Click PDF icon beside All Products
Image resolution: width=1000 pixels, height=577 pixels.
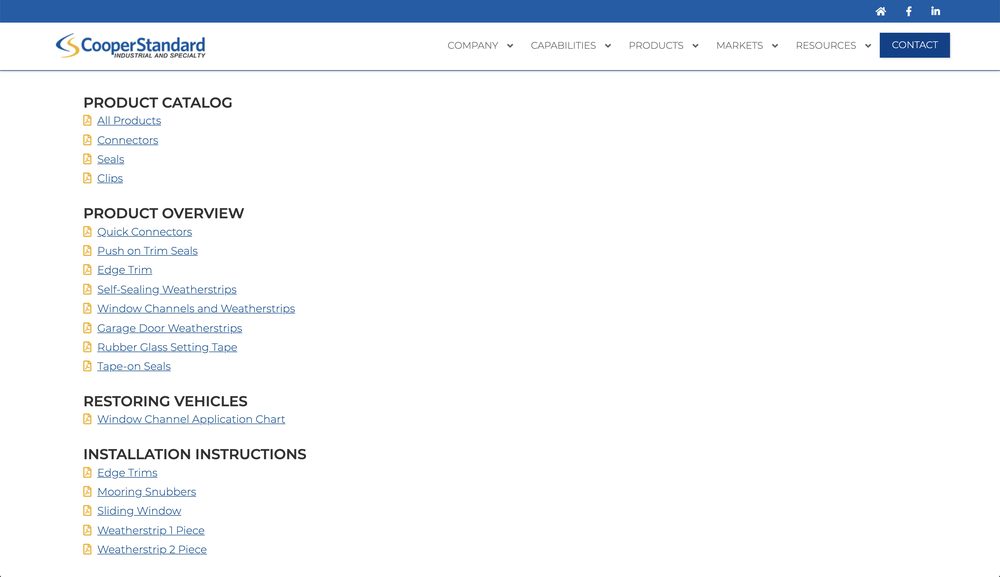[87, 121]
